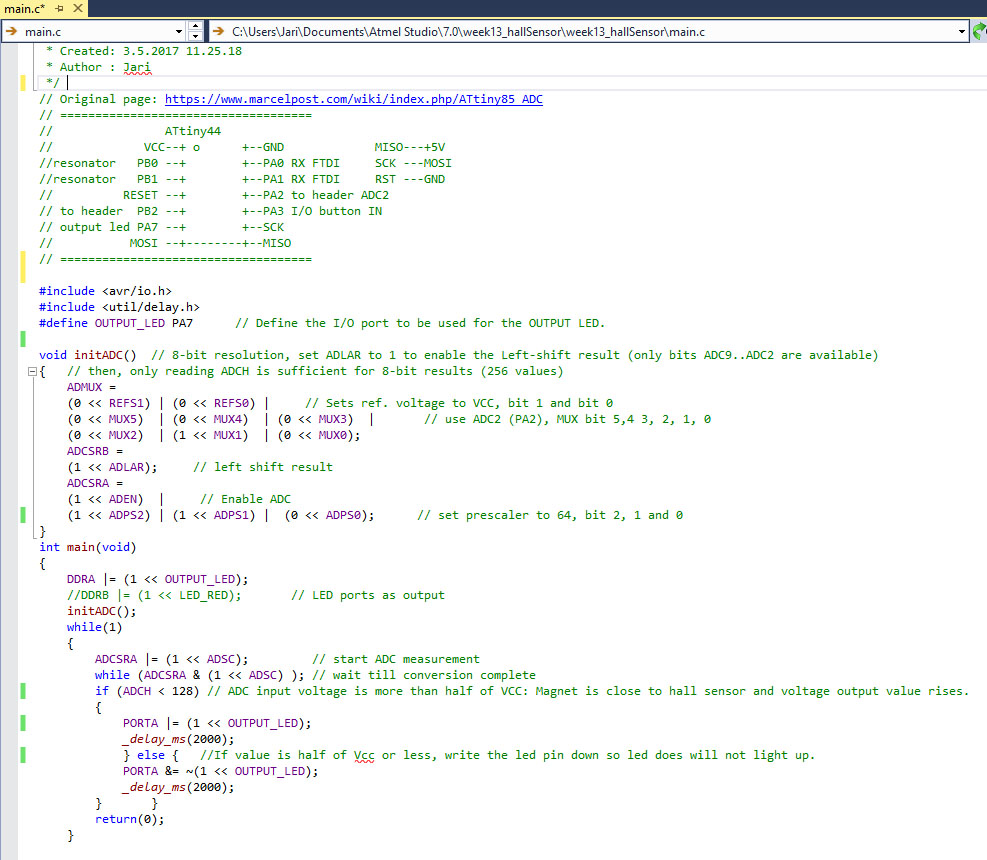Click on 'if (ADCH < 128)' condition
Image resolution: width=987 pixels, height=860 pixels.
click(x=147, y=691)
